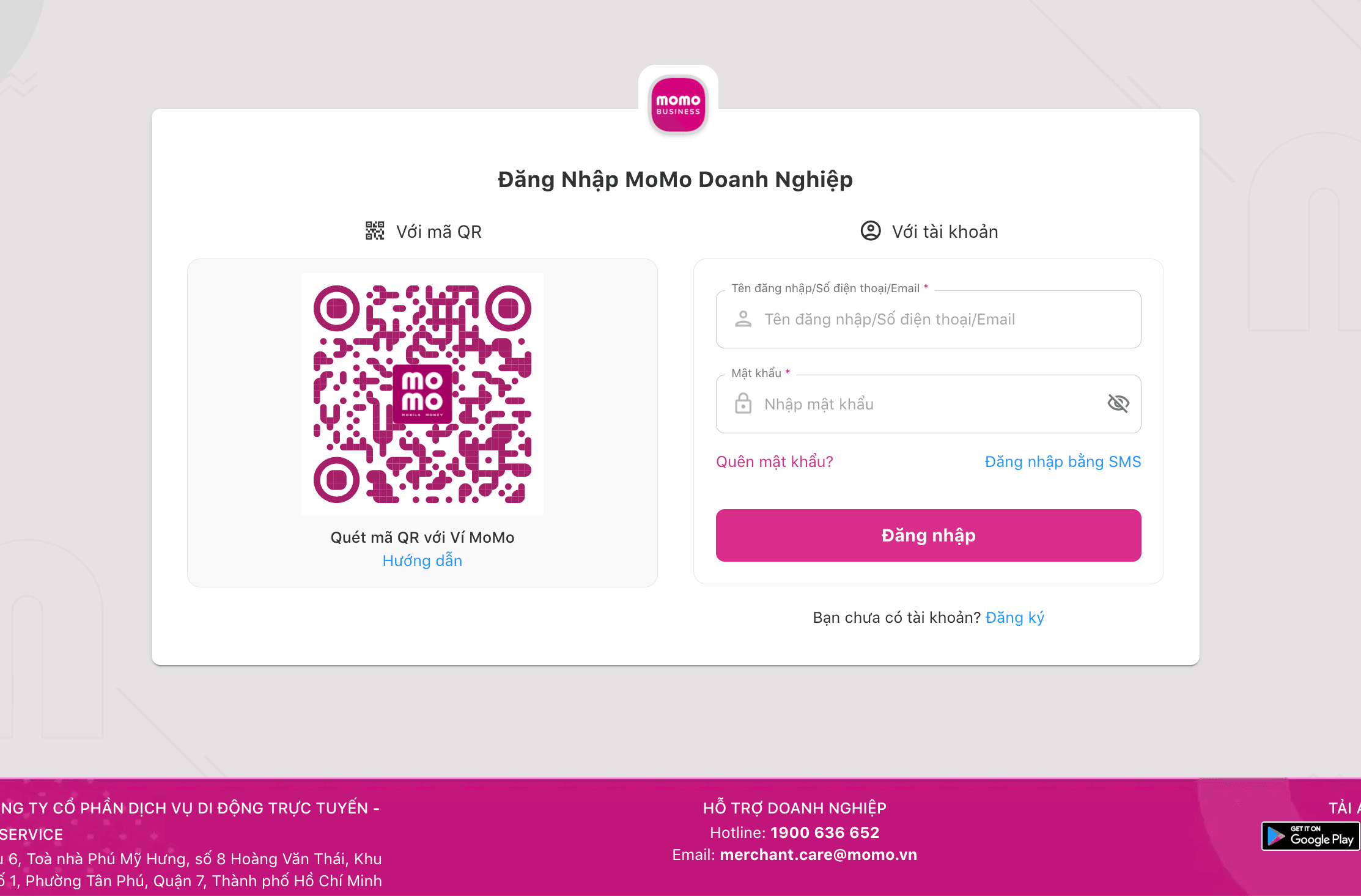
Task: Click the QR code image
Action: coord(422,394)
